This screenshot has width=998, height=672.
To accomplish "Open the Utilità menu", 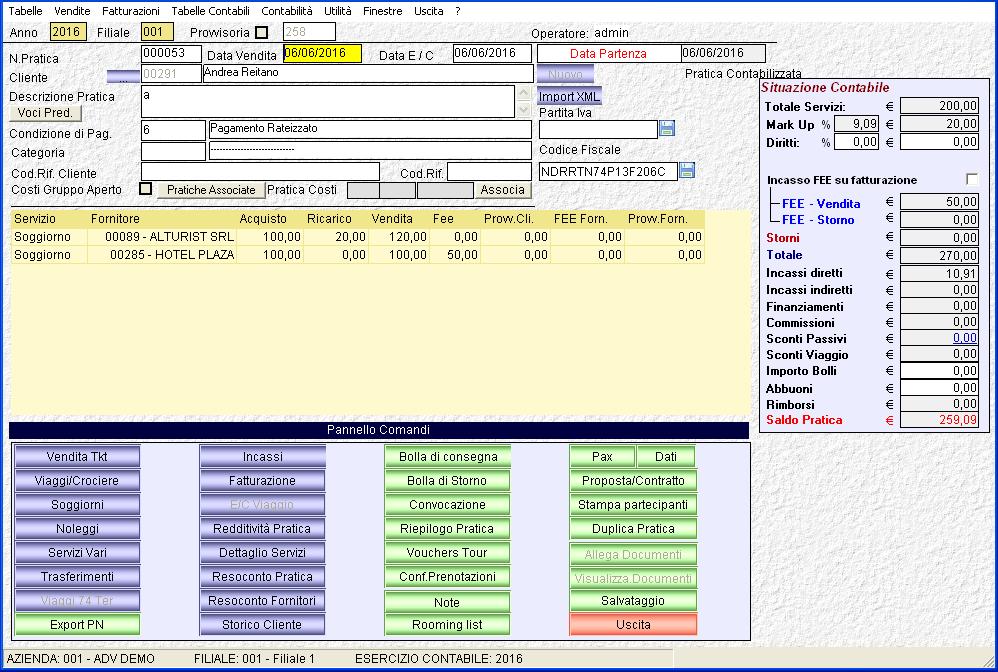I will point(337,10).
